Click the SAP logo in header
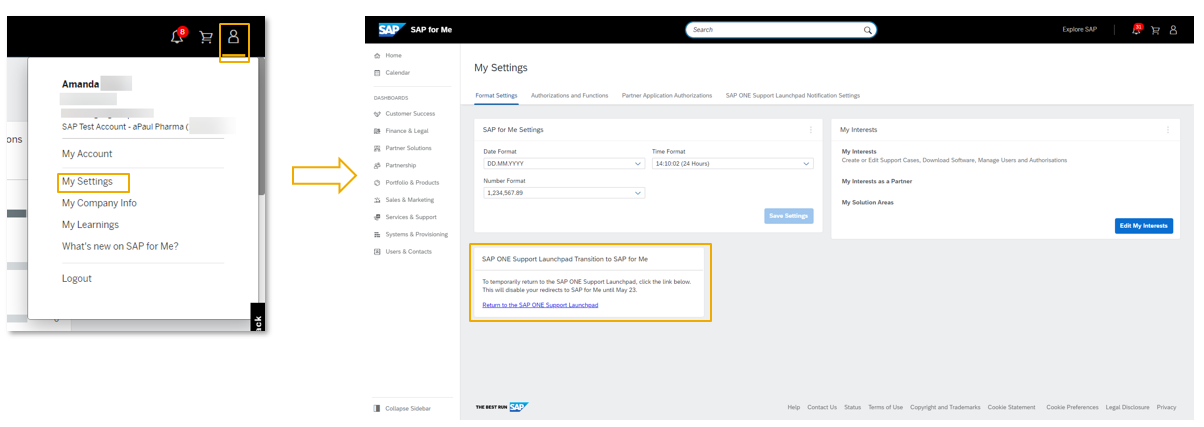1204x427 pixels. [389, 30]
